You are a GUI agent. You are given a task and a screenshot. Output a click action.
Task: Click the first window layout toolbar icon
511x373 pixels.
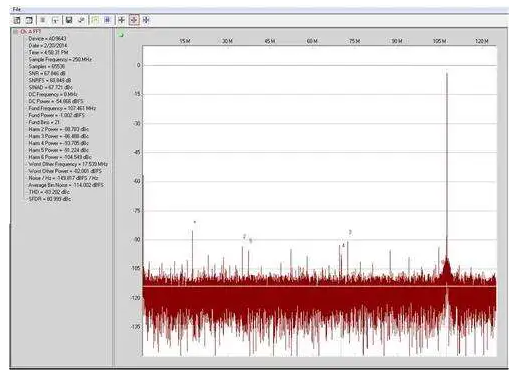click(17, 20)
